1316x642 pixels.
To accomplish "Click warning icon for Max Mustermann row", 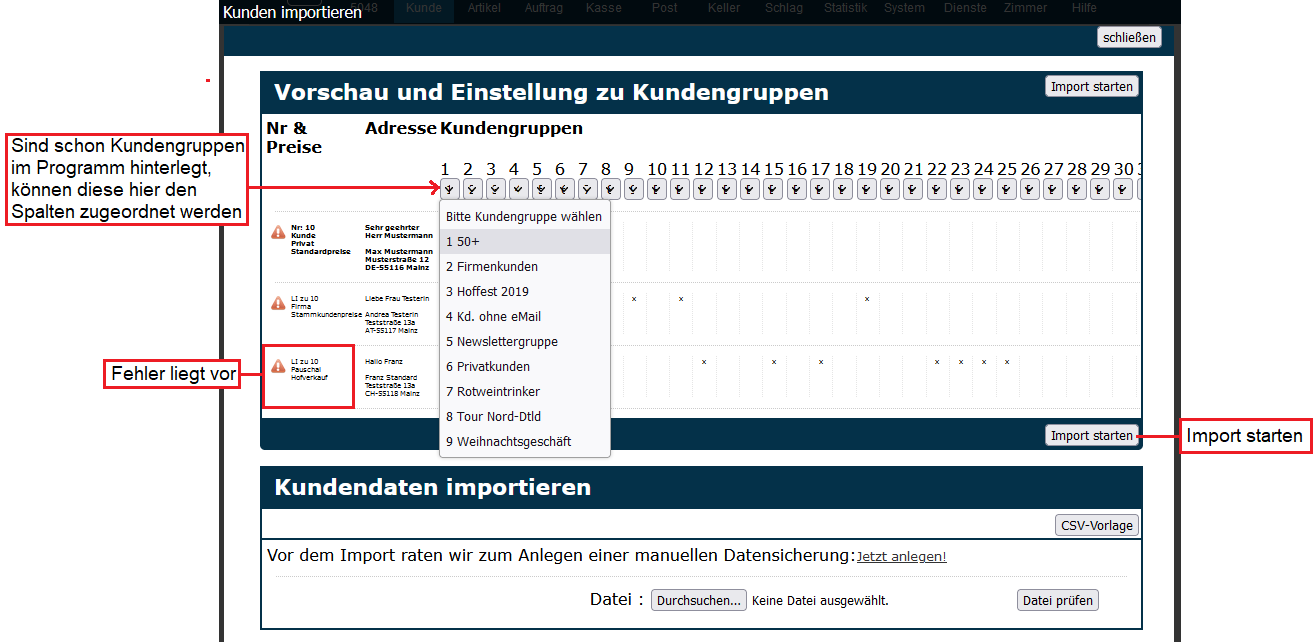I will pyautogui.click(x=278, y=233).
